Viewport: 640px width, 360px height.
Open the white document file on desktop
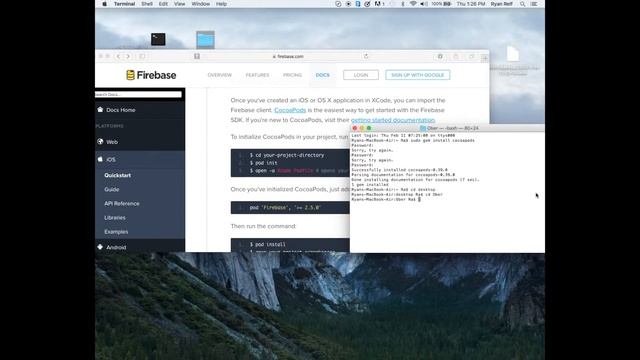pyautogui.click(x=513, y=54)
